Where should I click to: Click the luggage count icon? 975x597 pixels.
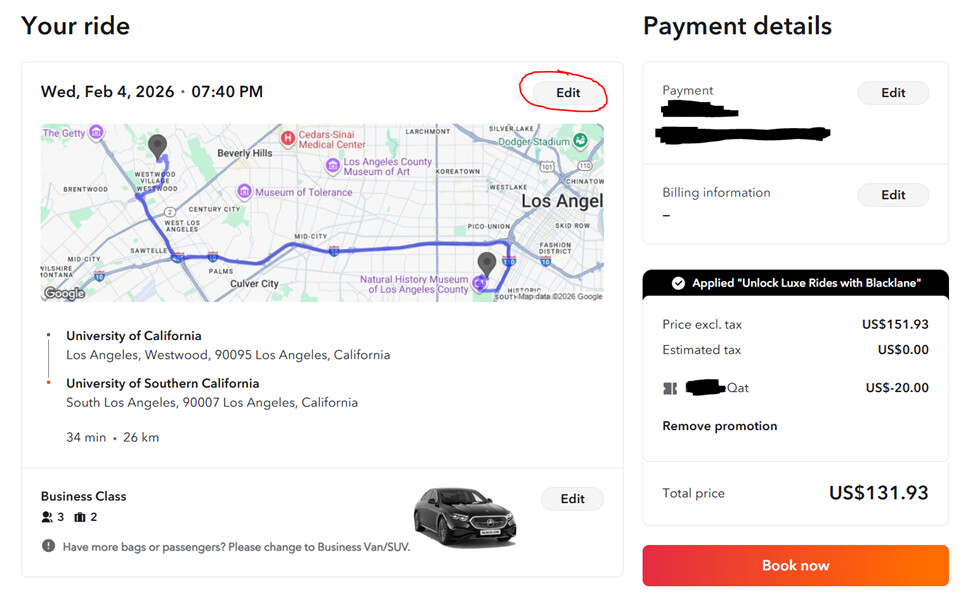(x=80, y=517)
